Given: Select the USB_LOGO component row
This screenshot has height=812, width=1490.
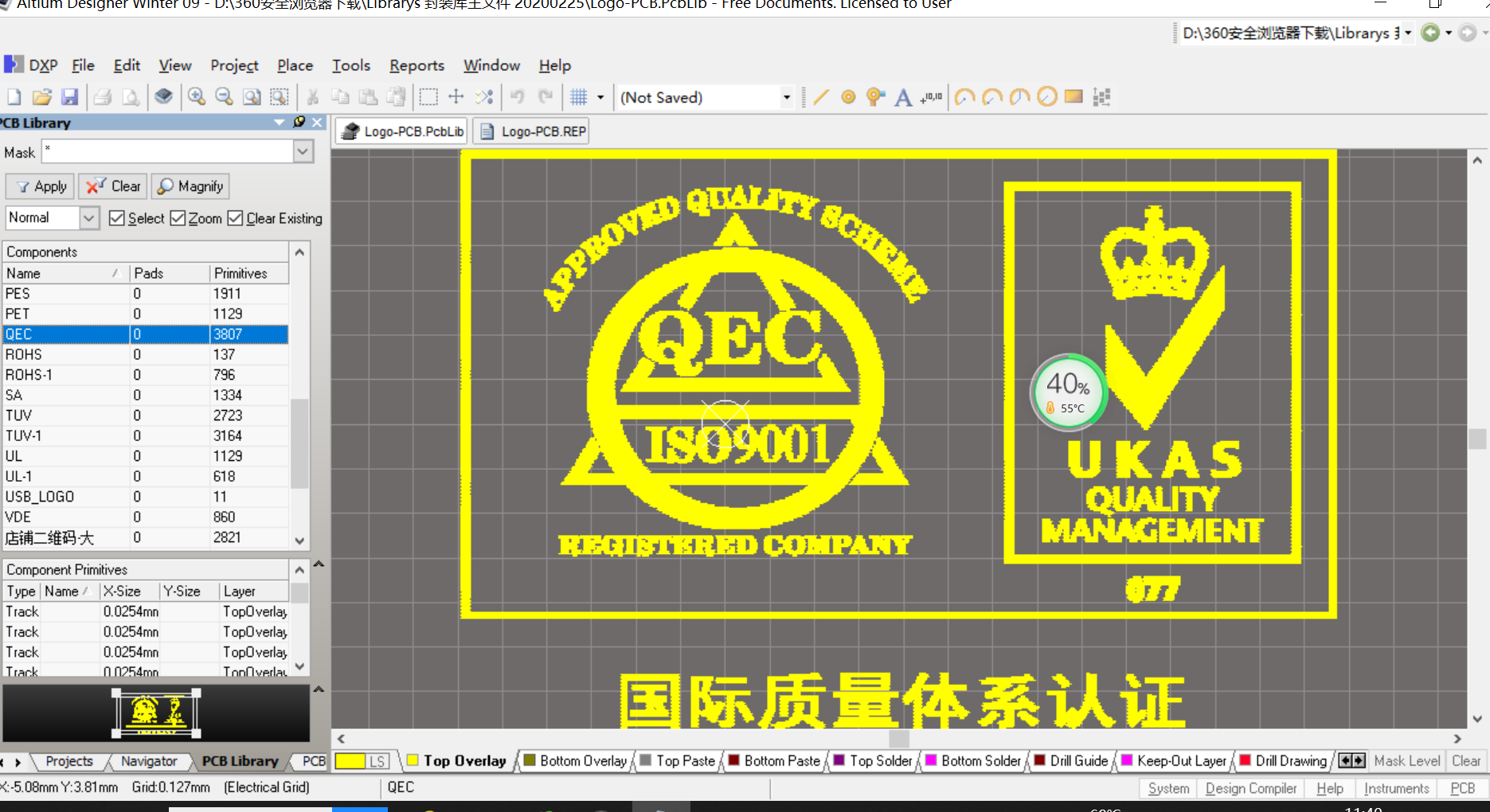Looking at the screenshot, I should 146,497.
